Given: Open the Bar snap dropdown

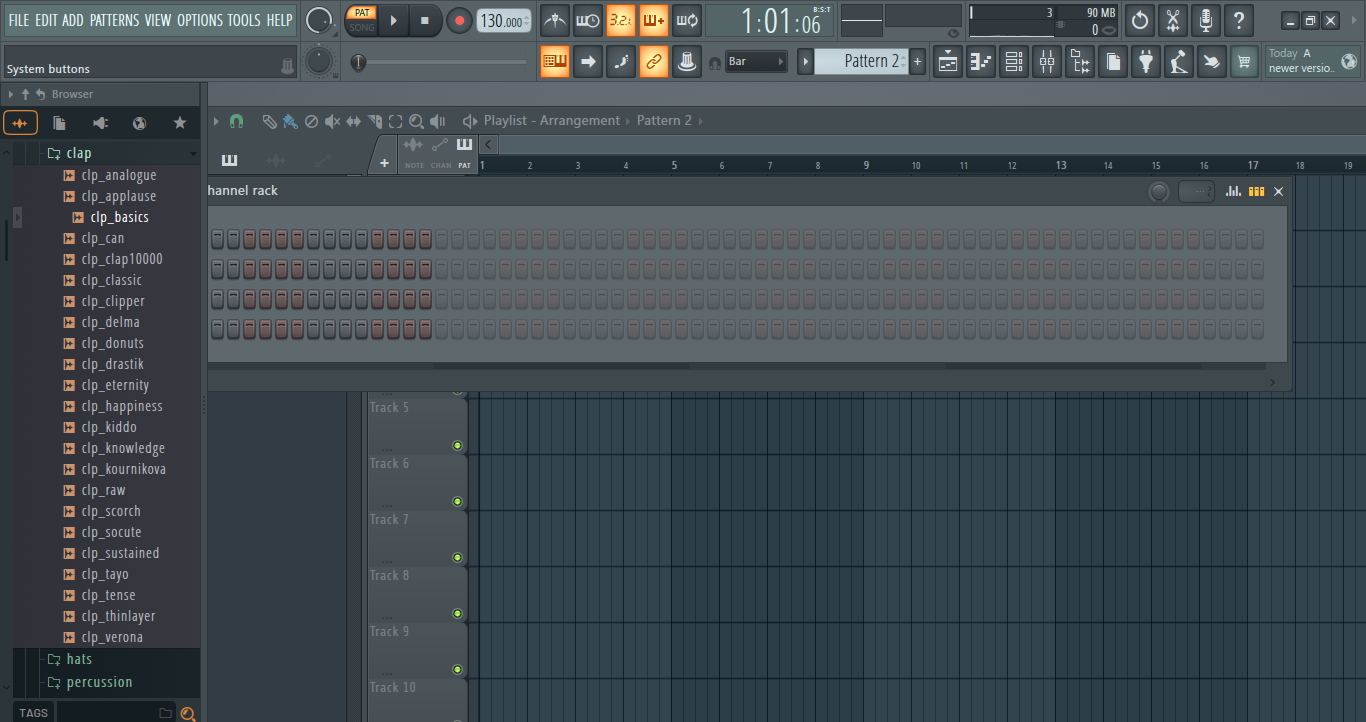Looking at the screenshot, I should click(x=755, y=62).
